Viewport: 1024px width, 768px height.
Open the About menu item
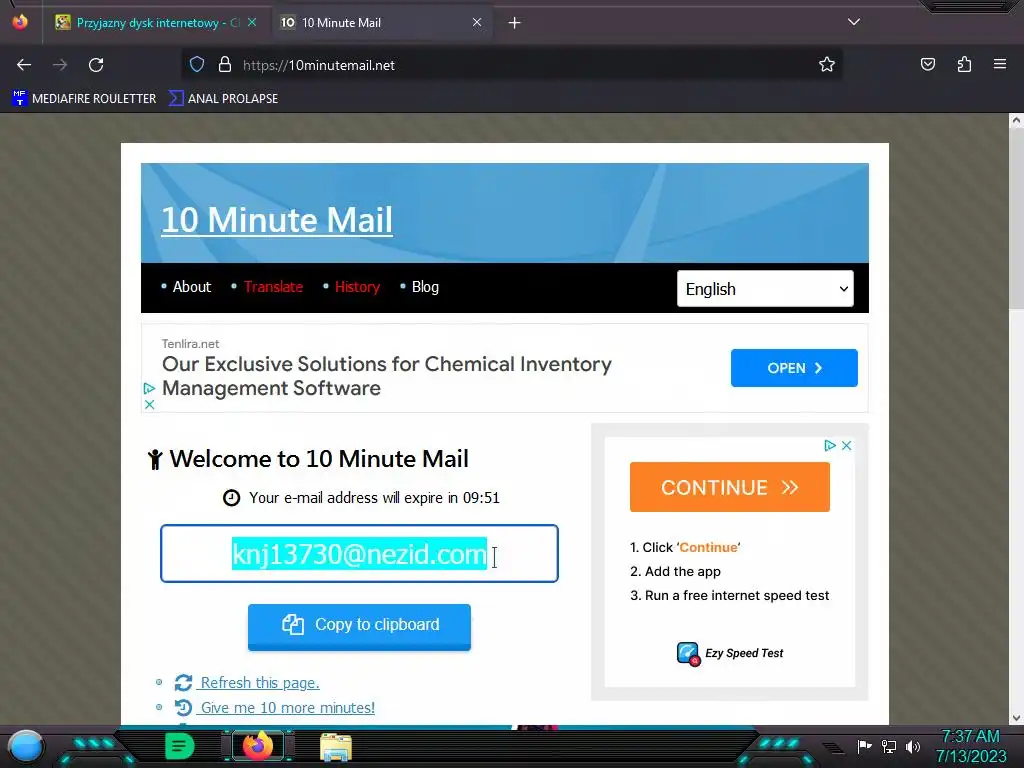pyautogui.click(x=191, y=287)
